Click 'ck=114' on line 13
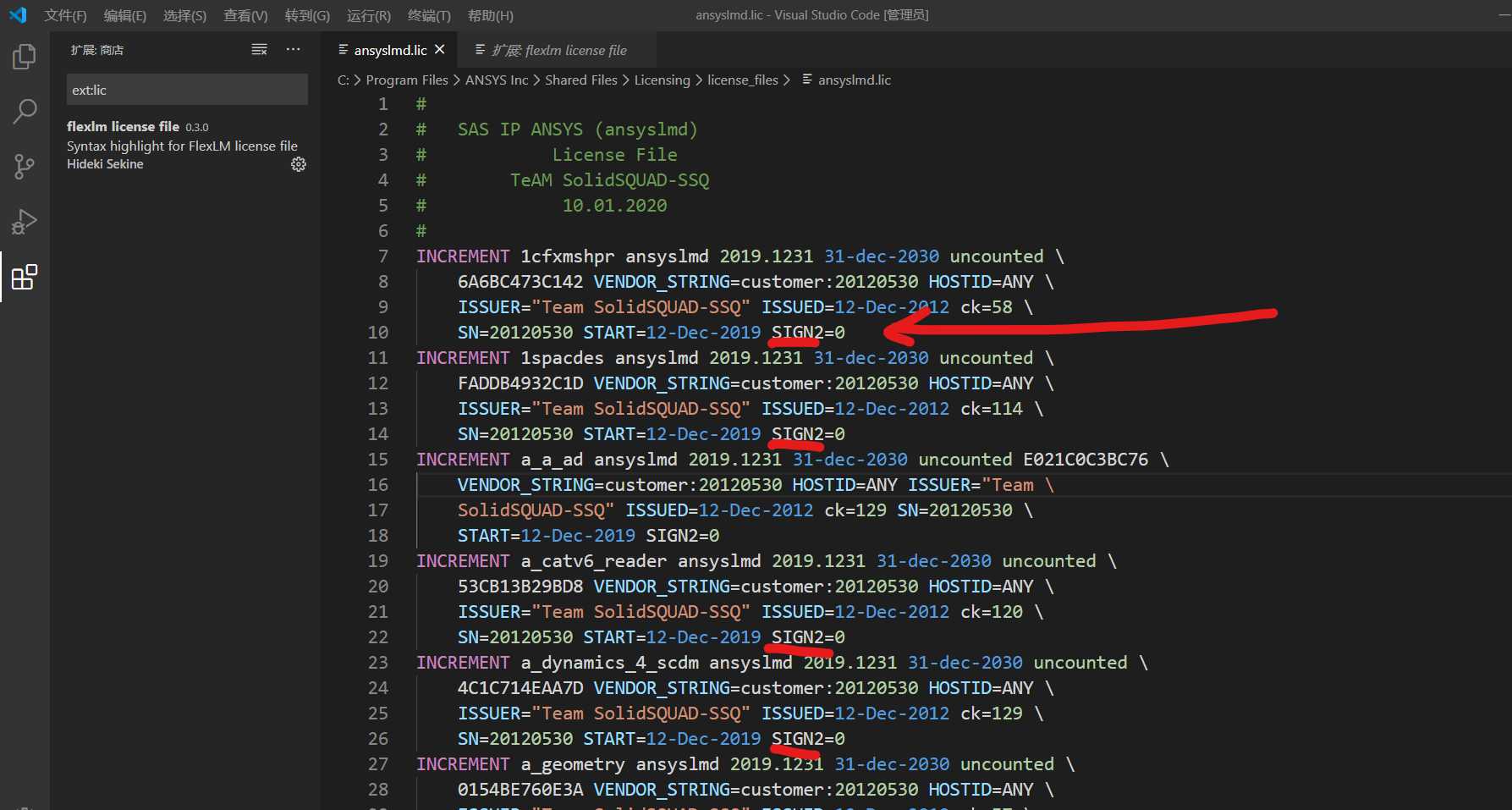1512x810 pixels. click(992, 409)
